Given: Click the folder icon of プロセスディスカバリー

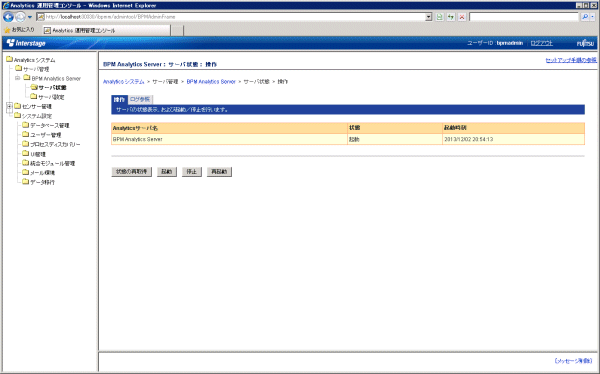Looking at the screenshot, I should 26,144.
